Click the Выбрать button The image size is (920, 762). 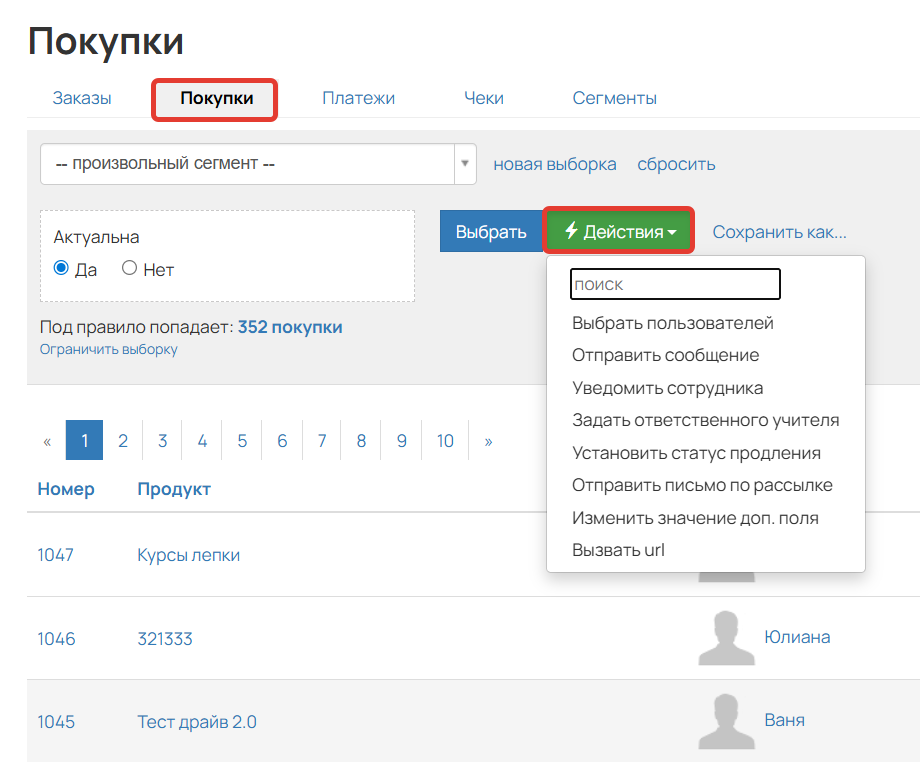pyautogui.click(x=491, y=230)
